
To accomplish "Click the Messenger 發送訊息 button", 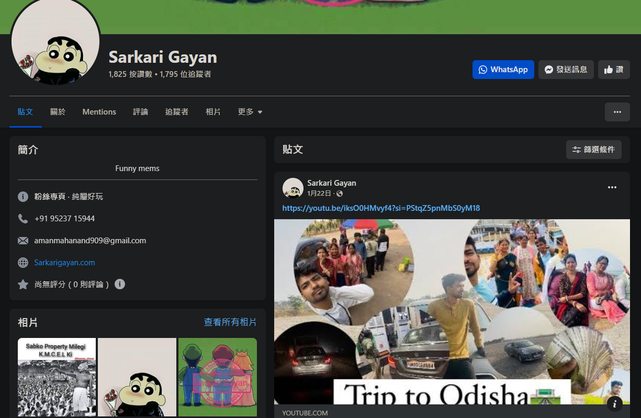I will click(566, 70).
